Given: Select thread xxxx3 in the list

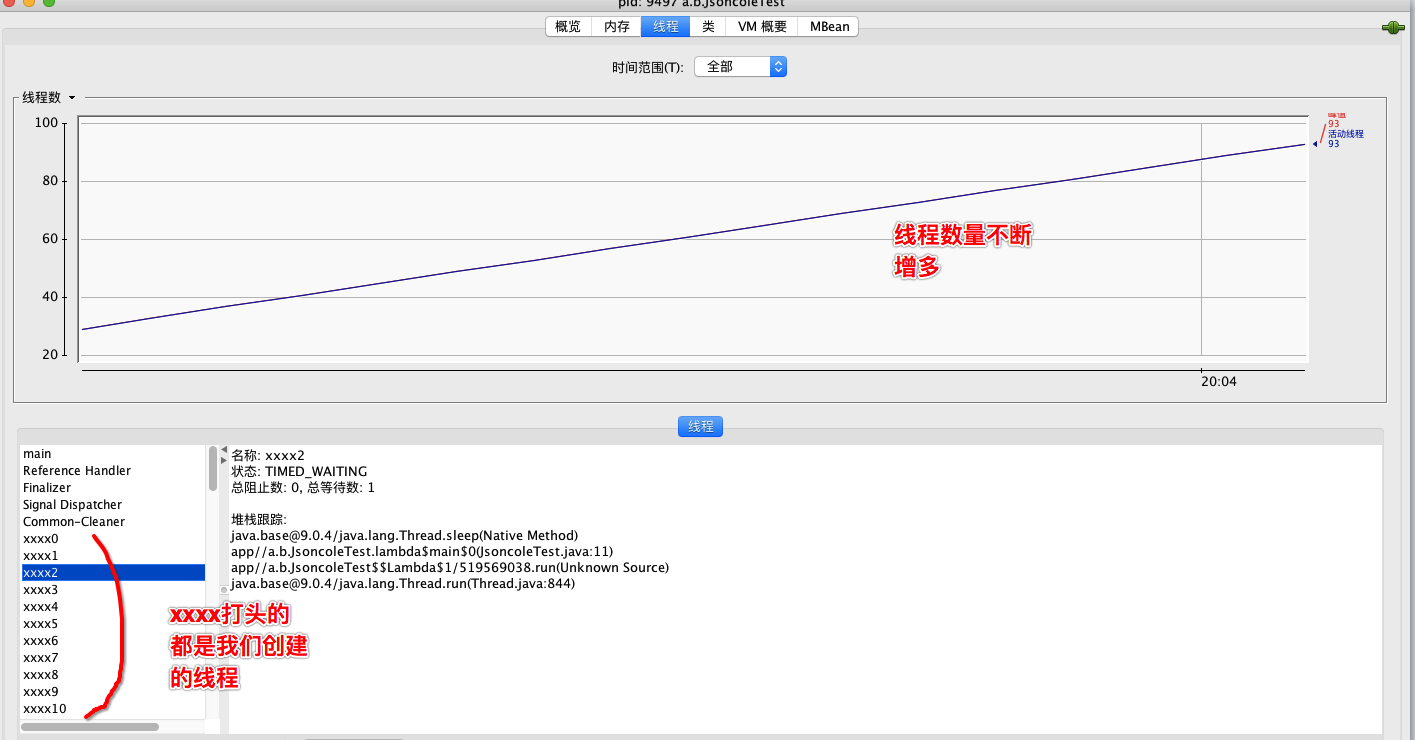Looking at the screenshot, I should pyautogui.click(x=113, y=590).
